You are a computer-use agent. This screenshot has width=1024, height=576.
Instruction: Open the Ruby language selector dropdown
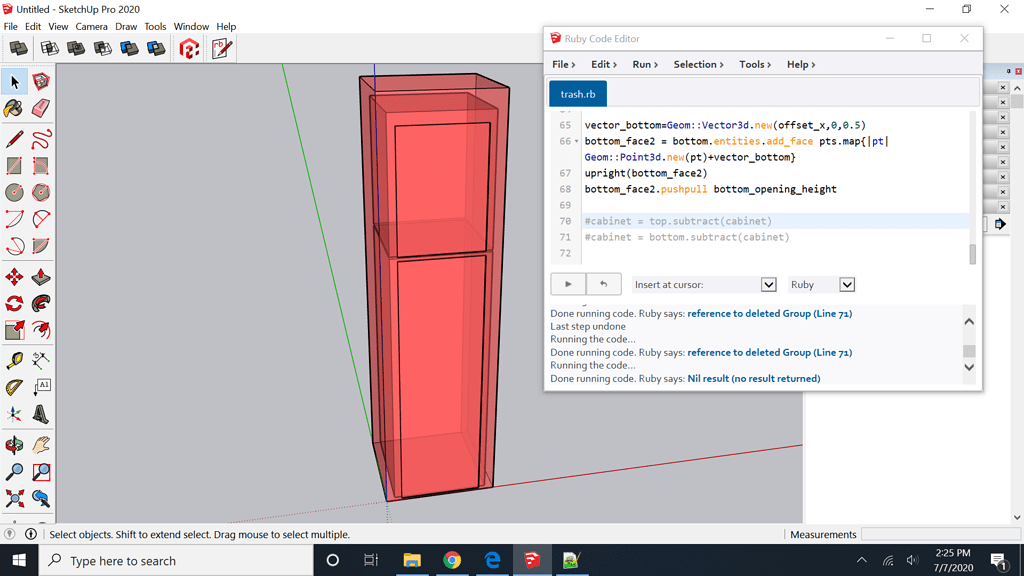(x=845, y=284)
